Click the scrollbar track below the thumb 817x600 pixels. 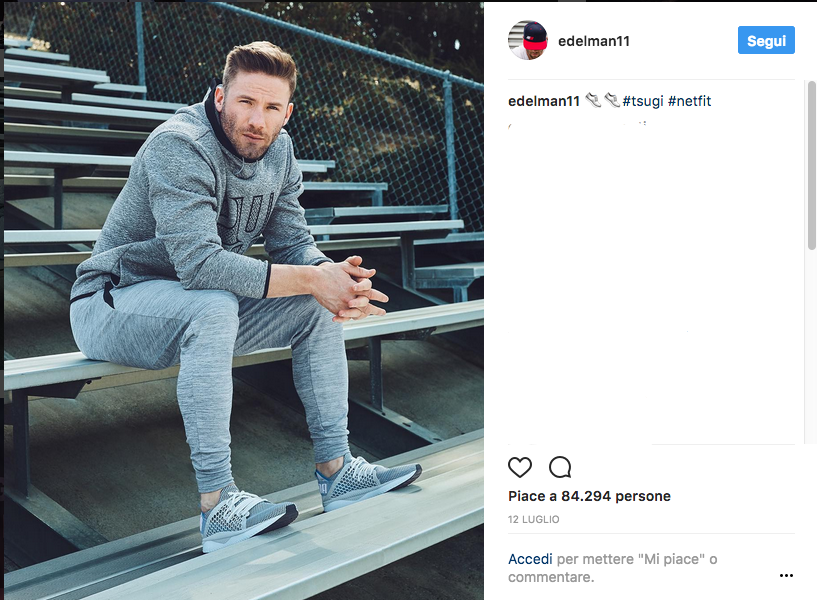(x=811, y=346)
